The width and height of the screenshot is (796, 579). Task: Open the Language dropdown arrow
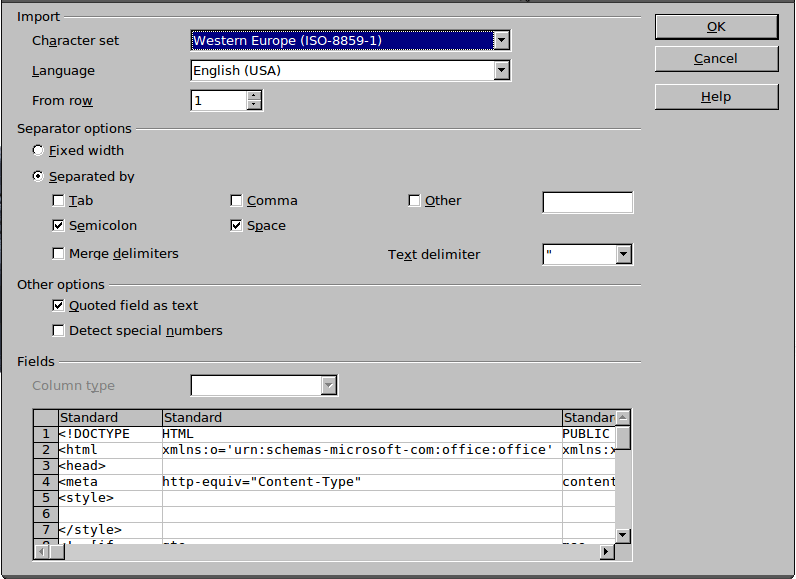501,71
